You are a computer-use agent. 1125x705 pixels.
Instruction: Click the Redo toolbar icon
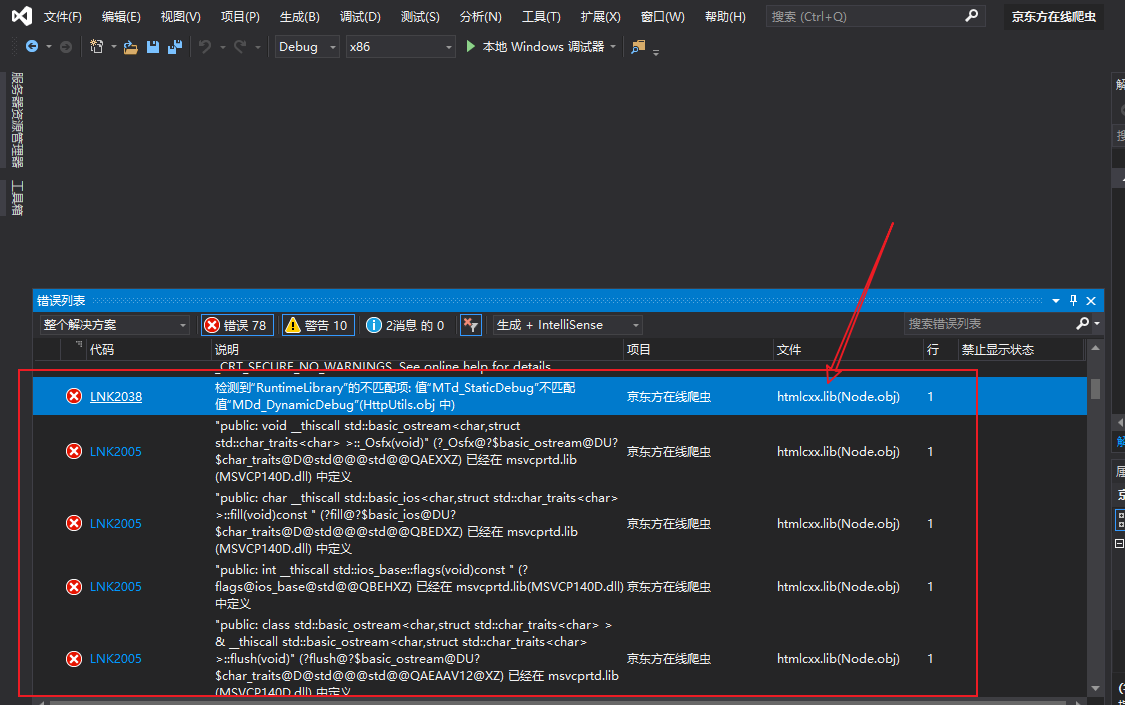click(240, 47)
